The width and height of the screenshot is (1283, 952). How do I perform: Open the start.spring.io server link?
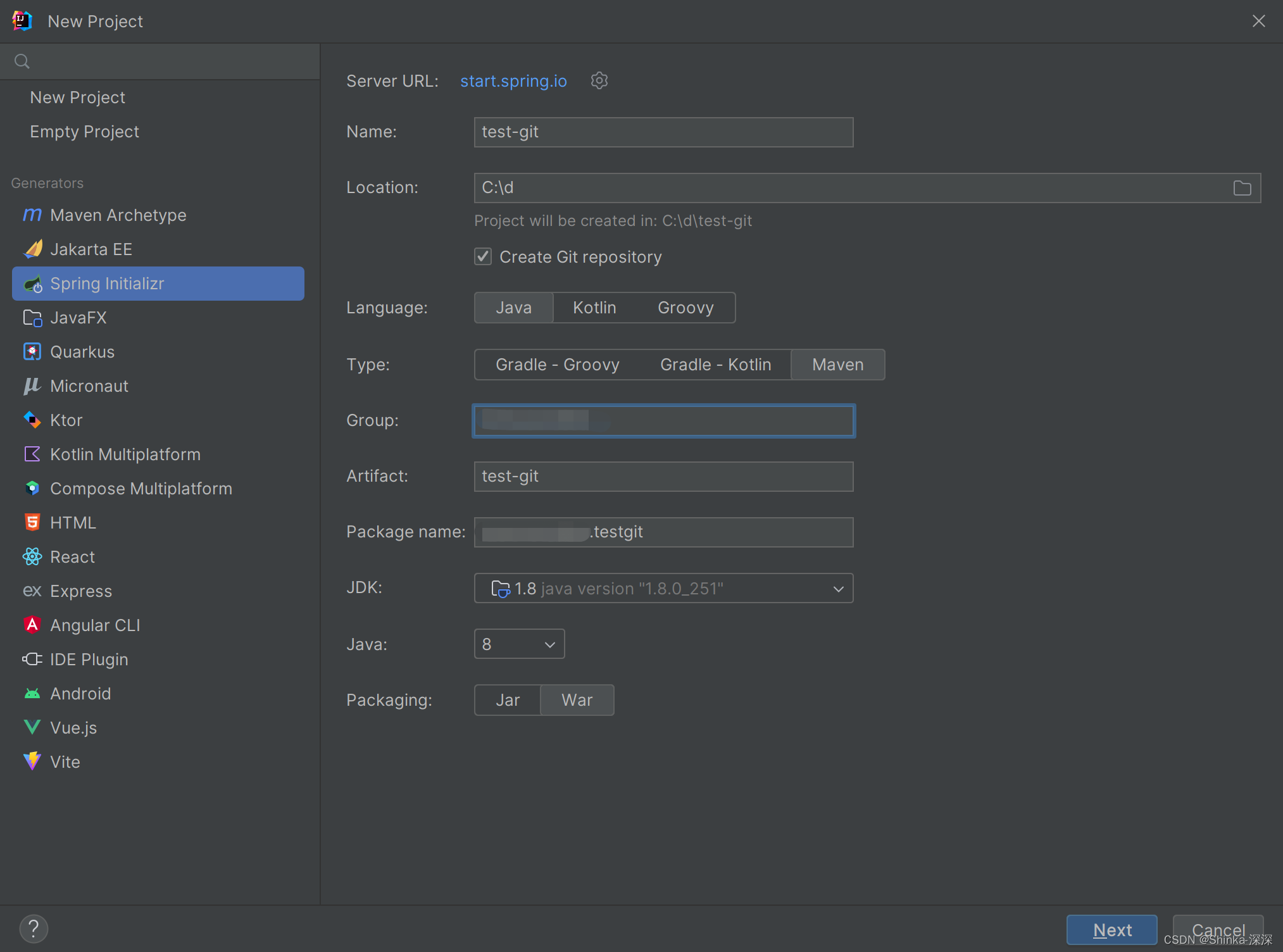click(513, 81)
